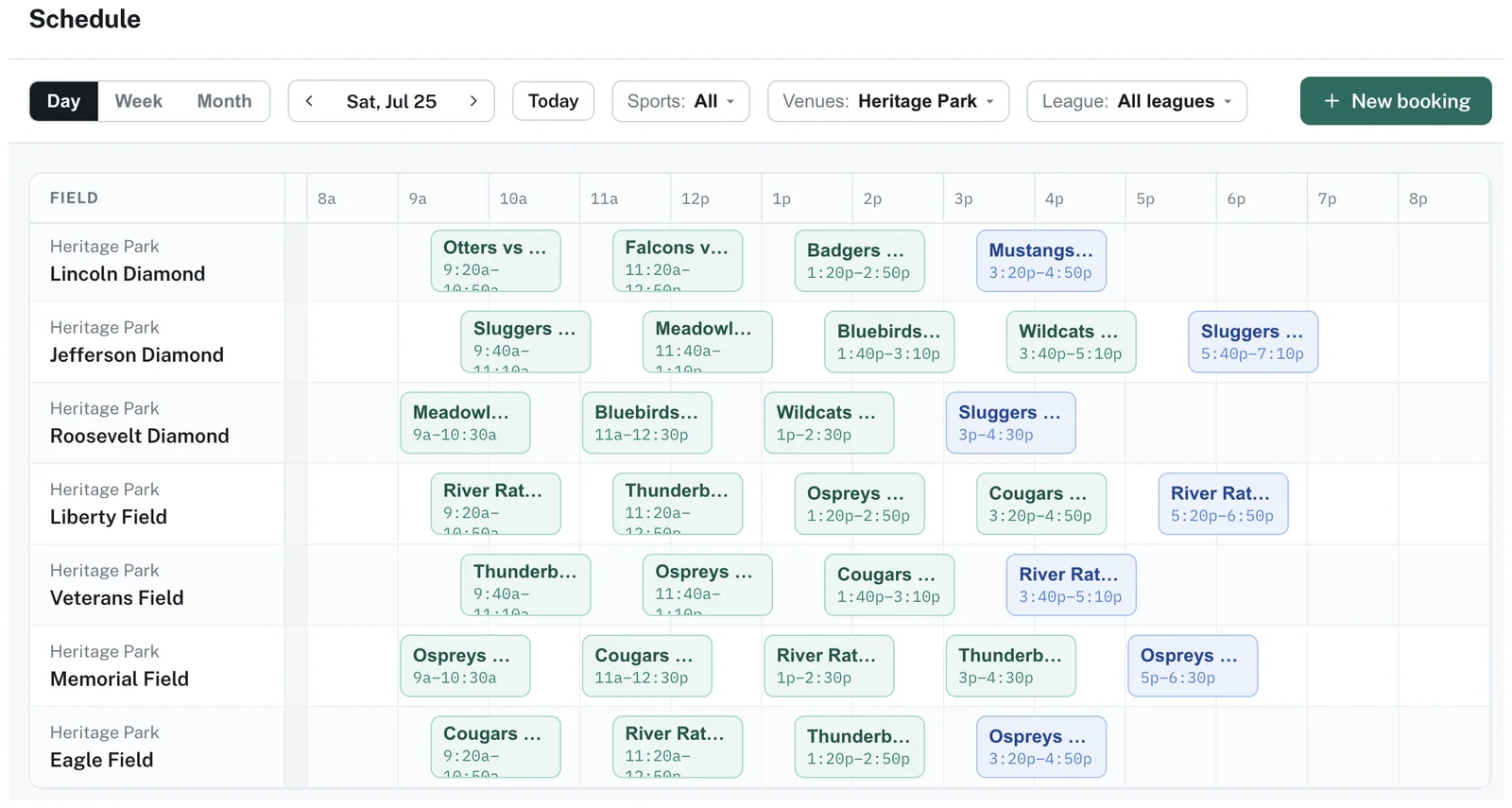Open Sluggers 3p-4:30p booking
Image resolution: width=1512 pixels, height=808 pixels.
(x=1011, y=423)
